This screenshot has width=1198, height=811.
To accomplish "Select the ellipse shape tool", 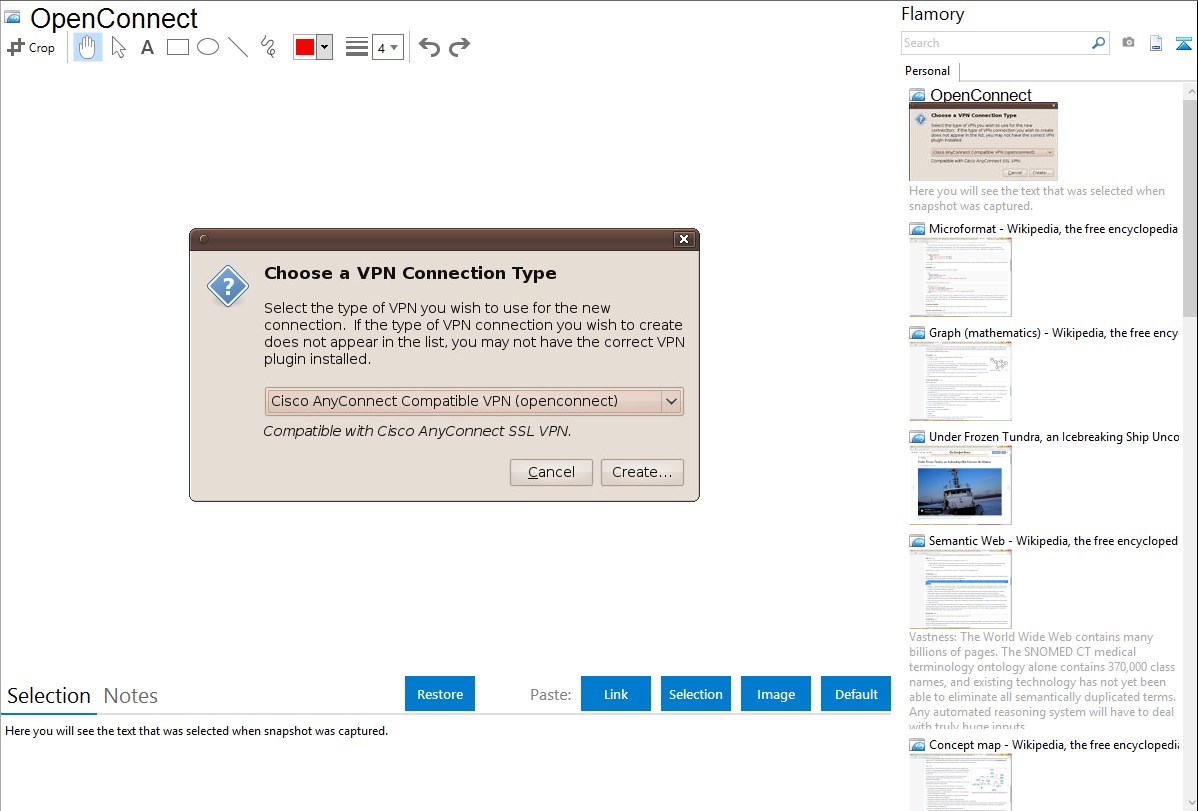I will pos(208,47).
